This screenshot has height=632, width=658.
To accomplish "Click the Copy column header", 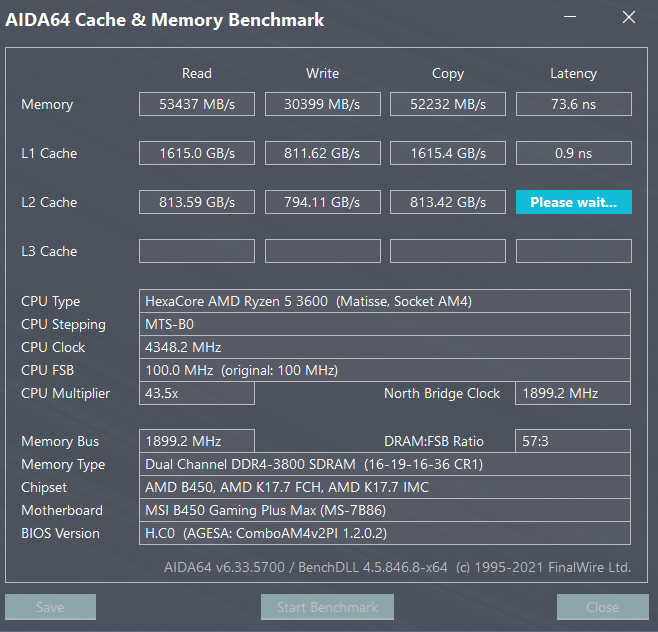I will (x=448, y=74).
